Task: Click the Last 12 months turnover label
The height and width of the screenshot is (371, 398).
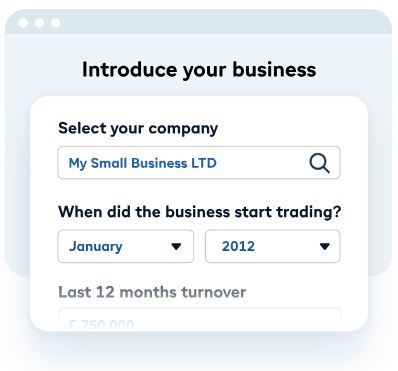Action: (152, 292)
